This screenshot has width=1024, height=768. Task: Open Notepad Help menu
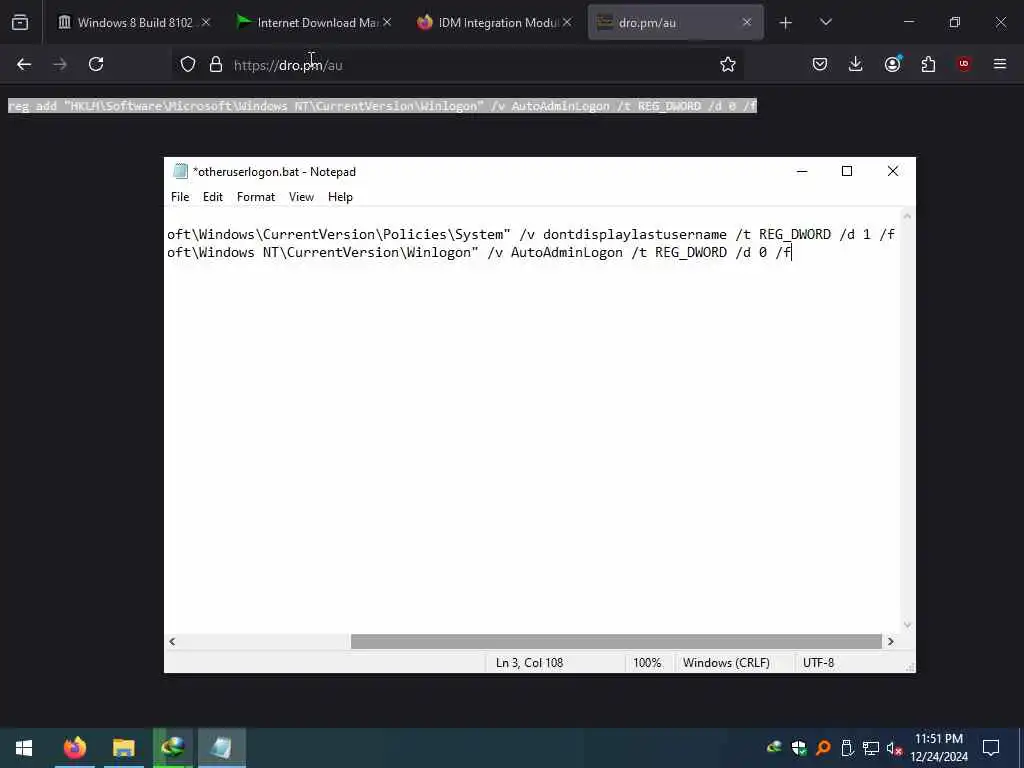340,197
